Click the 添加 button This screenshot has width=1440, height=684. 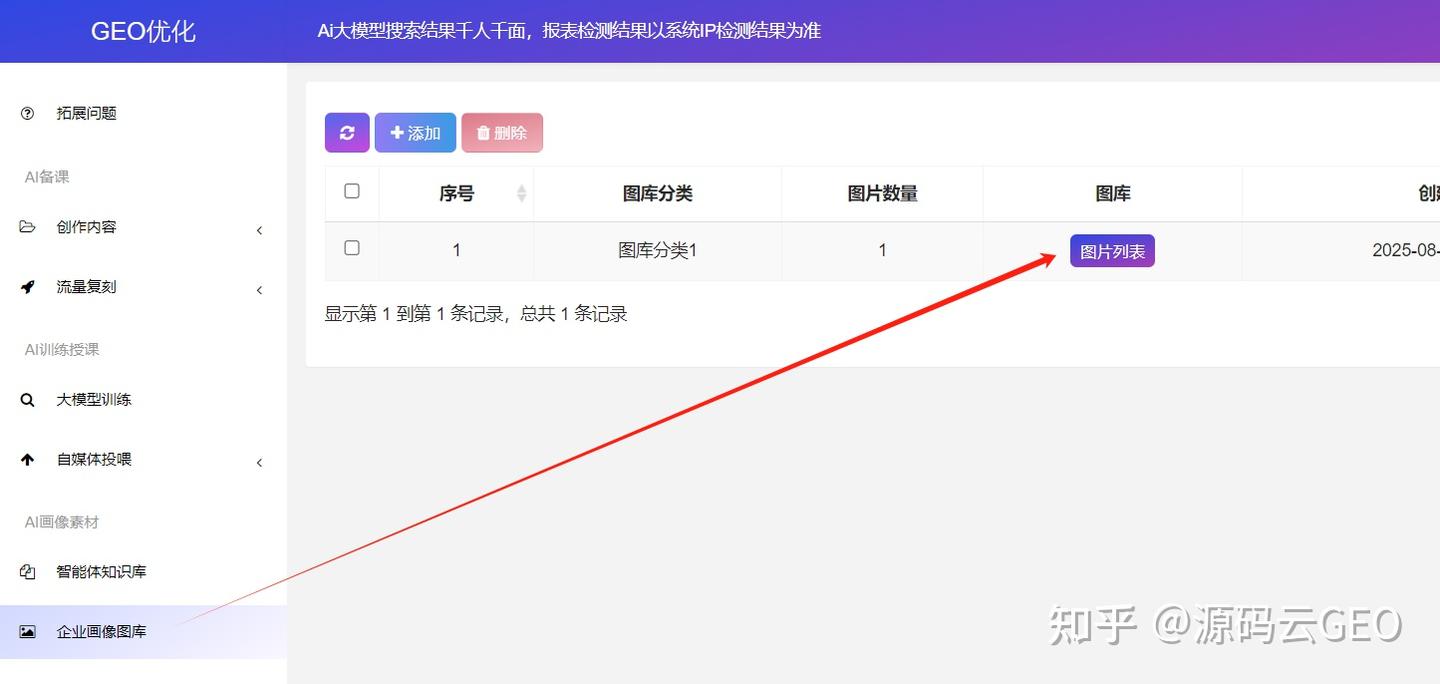pos(415,133)
